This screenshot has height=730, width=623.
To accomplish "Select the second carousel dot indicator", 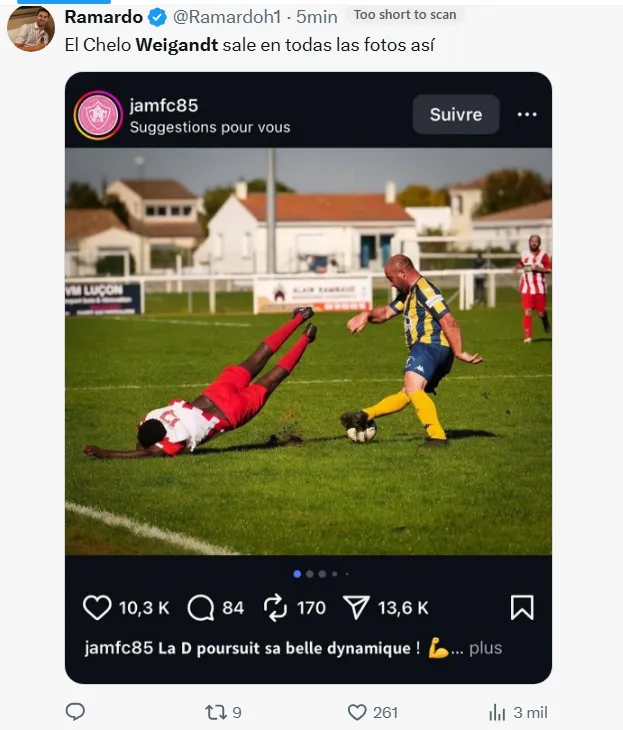I will (310, 574).
